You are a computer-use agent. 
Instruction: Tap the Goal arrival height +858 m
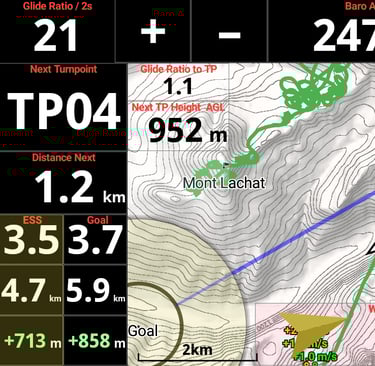tap(95, 341)
